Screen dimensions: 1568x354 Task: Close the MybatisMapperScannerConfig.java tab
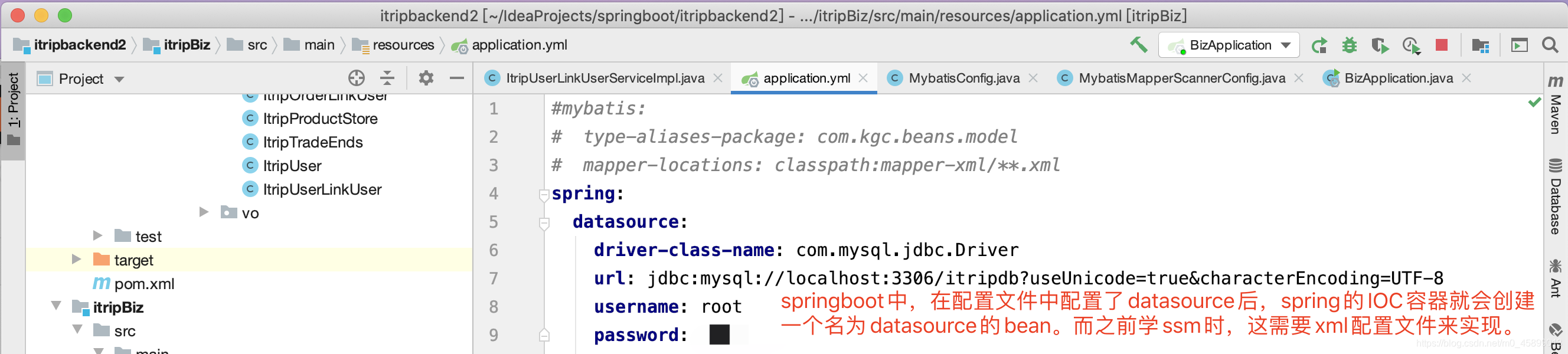click(x=1299, y=78)
